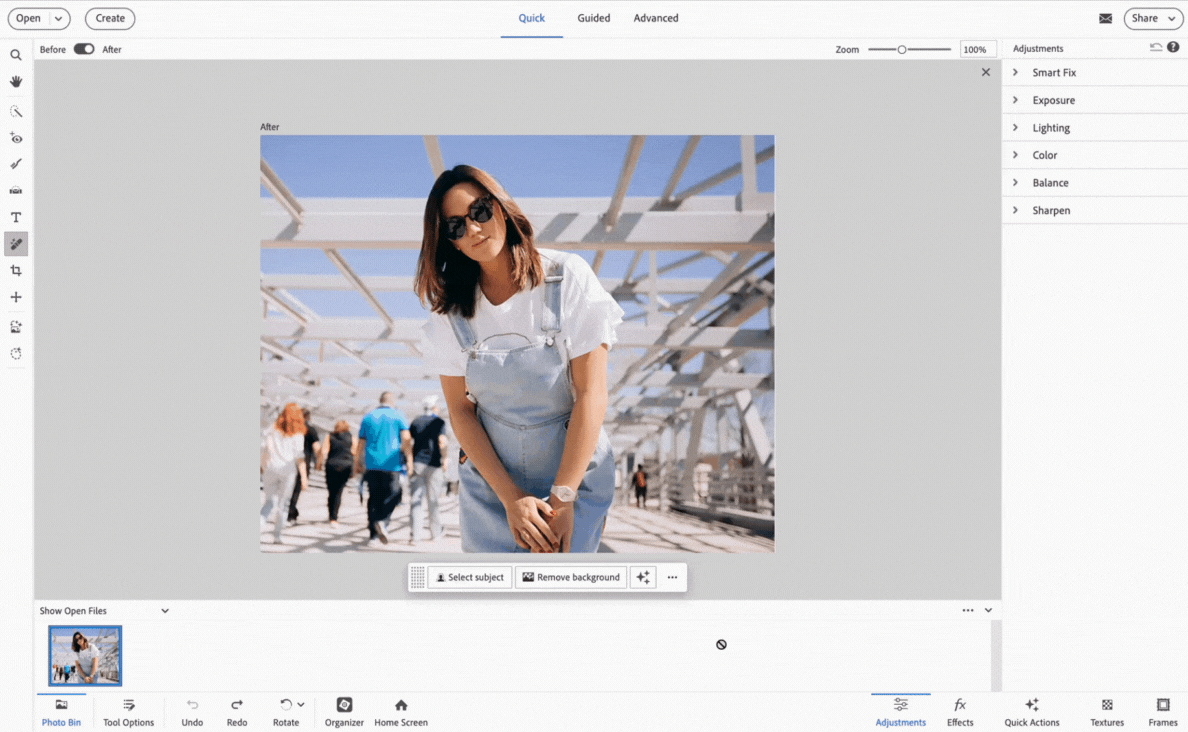The image size is (1188, 732).
Task: Select the Red Eye Removal tool
Action: coord(16,138)
